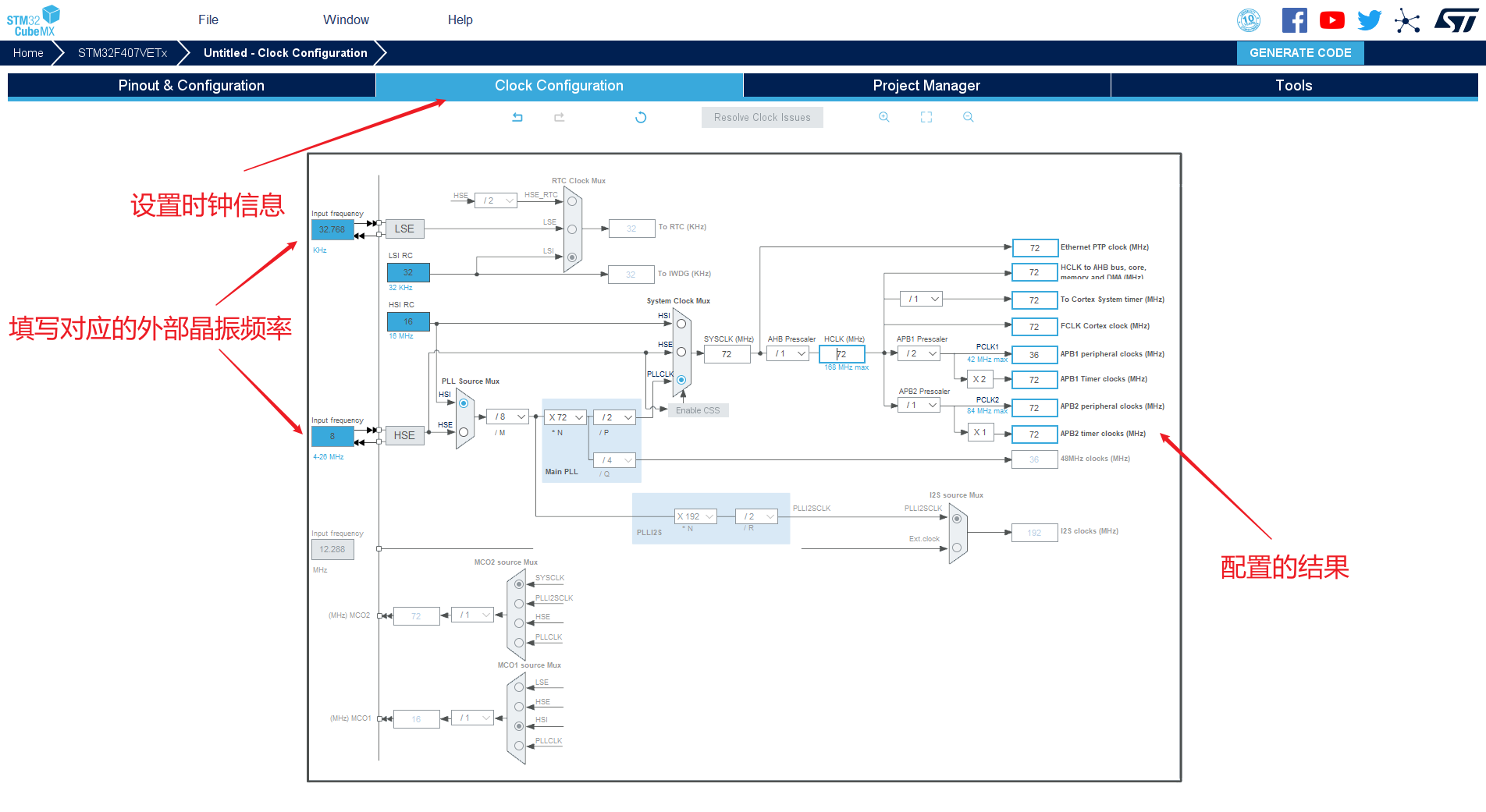Zoom in on the clock diagram
Viewport: 1486px width, 812px height.
(x=884, y=117)
